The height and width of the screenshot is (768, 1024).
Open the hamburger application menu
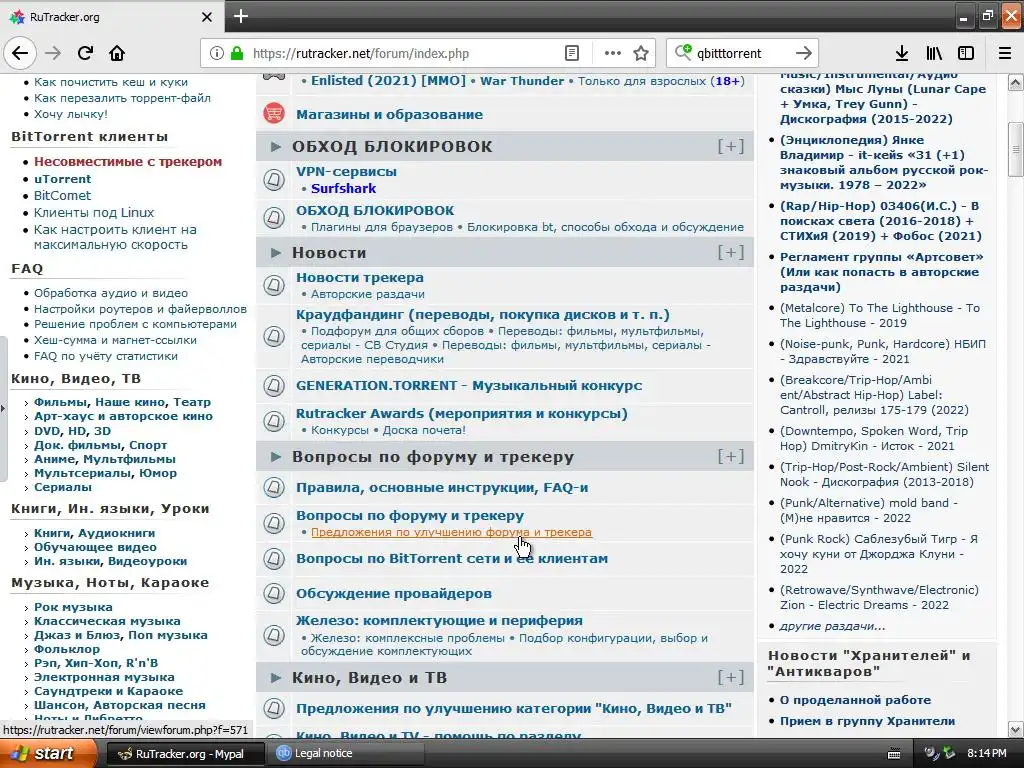1004,53
